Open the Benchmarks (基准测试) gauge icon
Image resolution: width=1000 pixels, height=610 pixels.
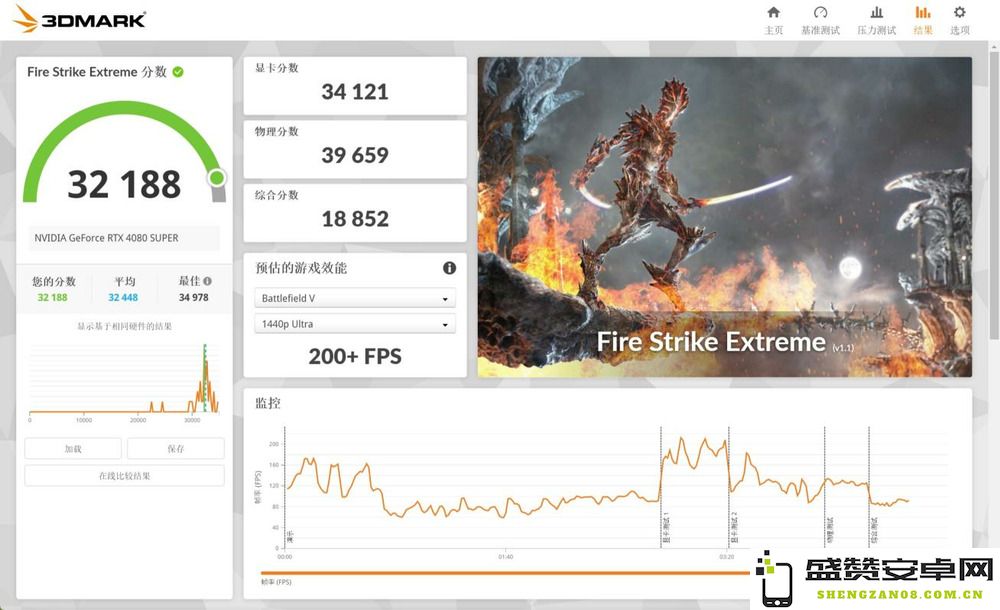coord(820,12)
